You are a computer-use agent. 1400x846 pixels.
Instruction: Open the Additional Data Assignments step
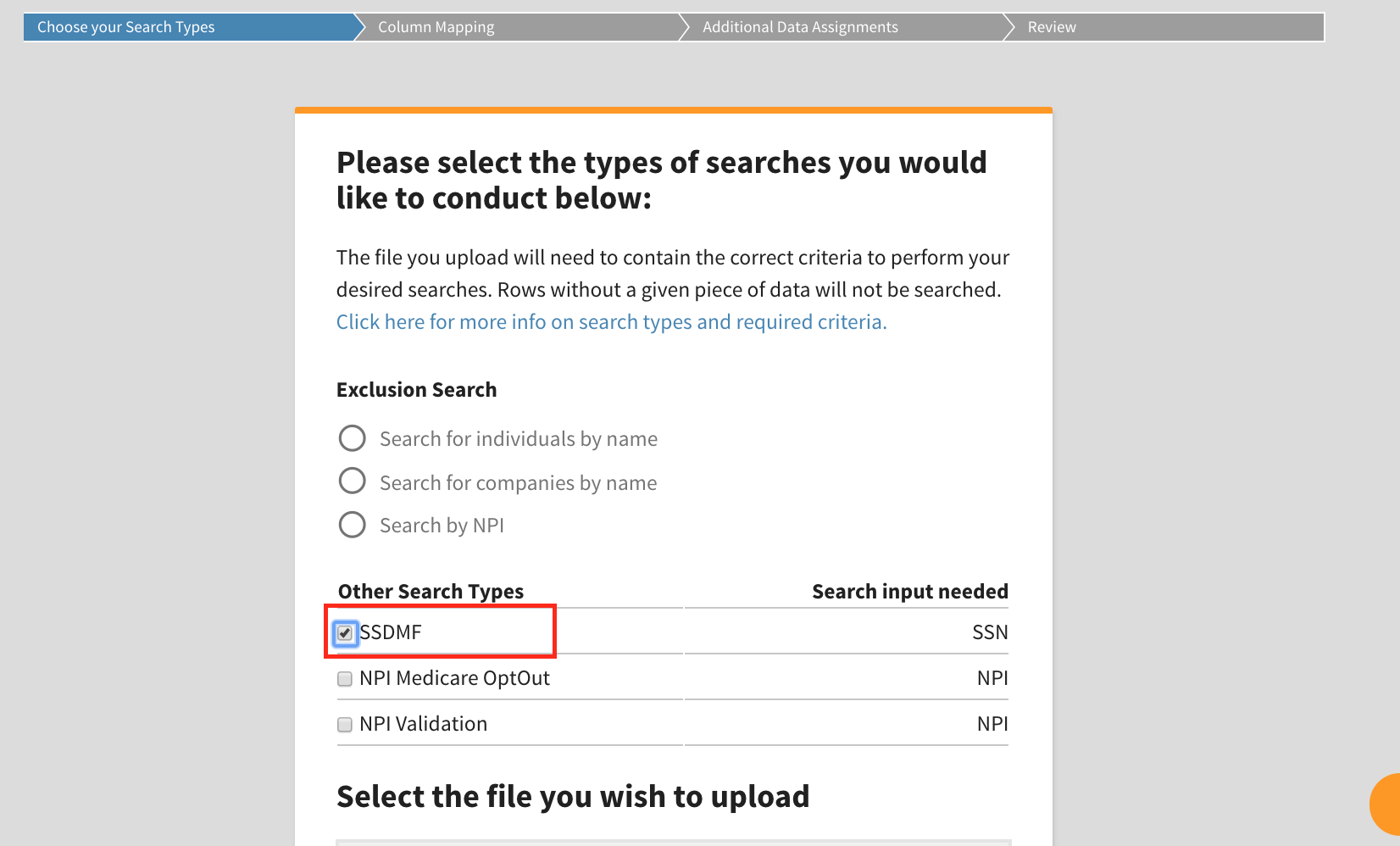(x=800, y=26)
